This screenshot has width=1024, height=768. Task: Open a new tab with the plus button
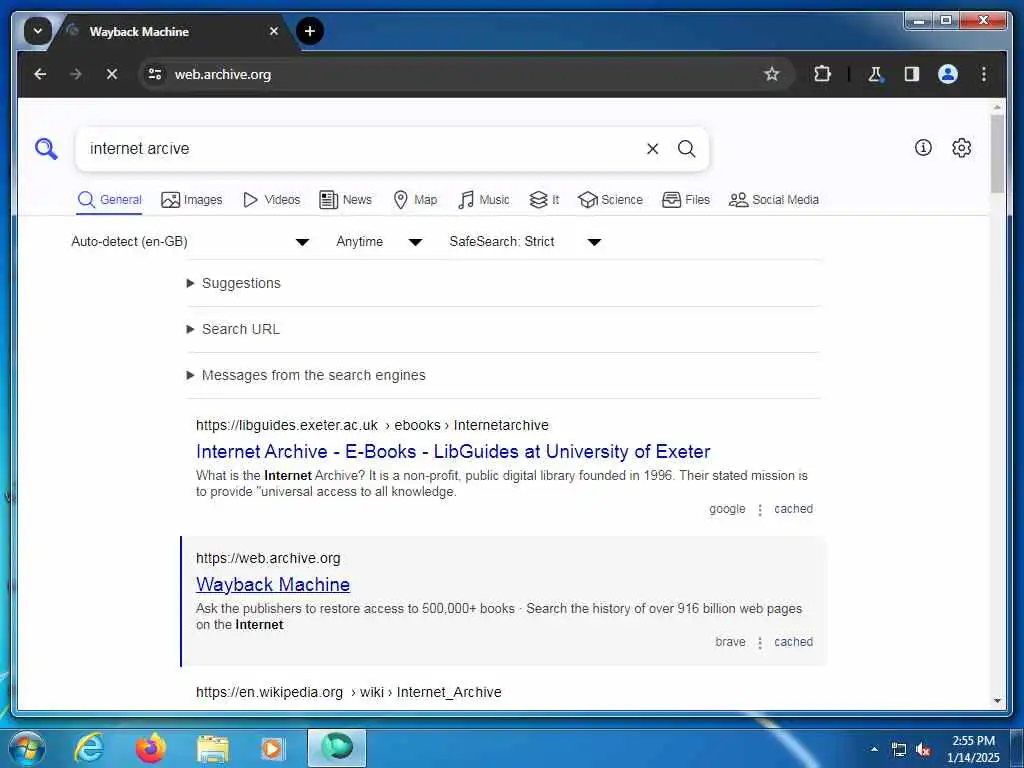tap(310, 31)
